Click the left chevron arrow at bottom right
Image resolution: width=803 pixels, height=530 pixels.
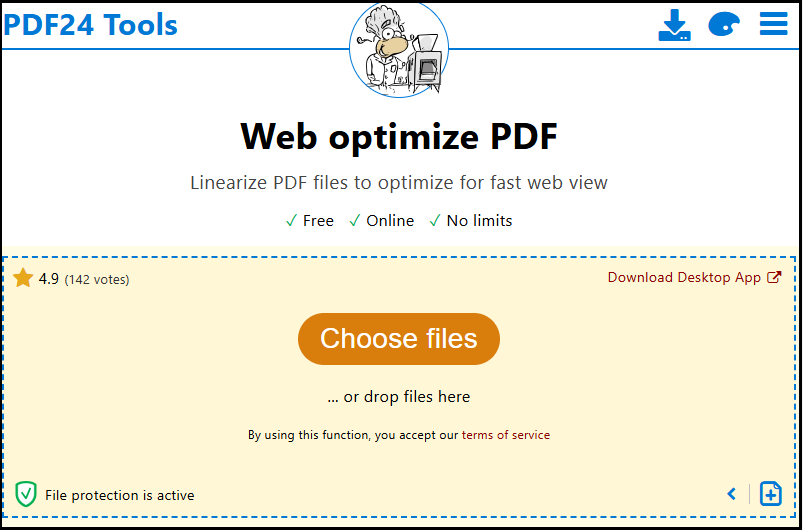[x=732, y=494]
